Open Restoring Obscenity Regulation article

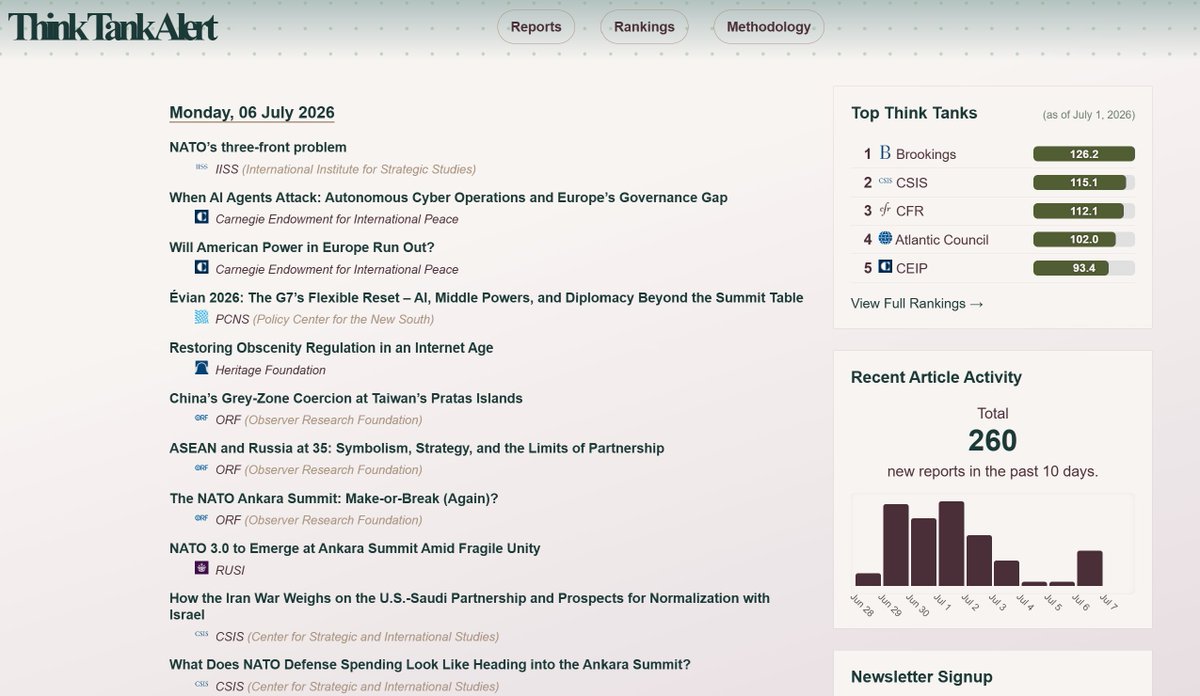[331, 348]
